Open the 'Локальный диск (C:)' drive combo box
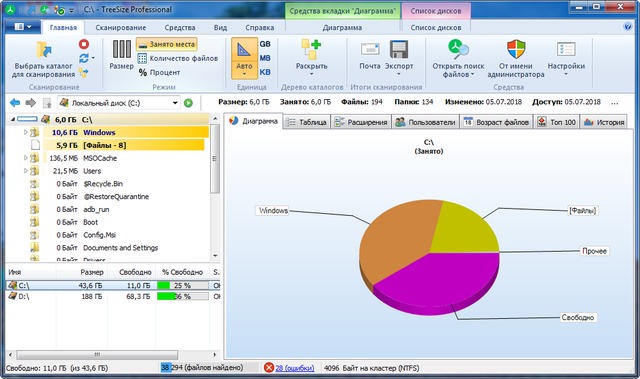Screen dimensions: 640x379 pos(119,103)
